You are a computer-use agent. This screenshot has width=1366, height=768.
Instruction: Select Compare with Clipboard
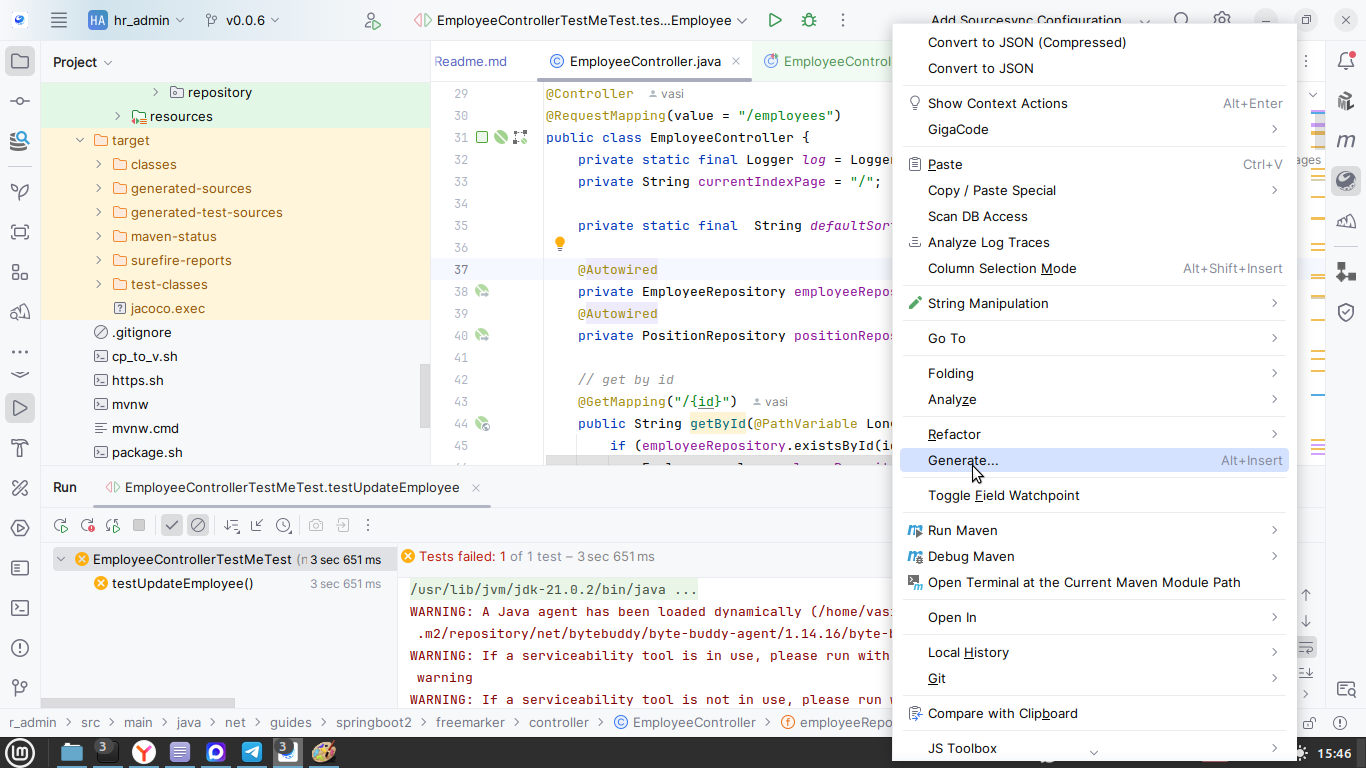coord(1094,713)
